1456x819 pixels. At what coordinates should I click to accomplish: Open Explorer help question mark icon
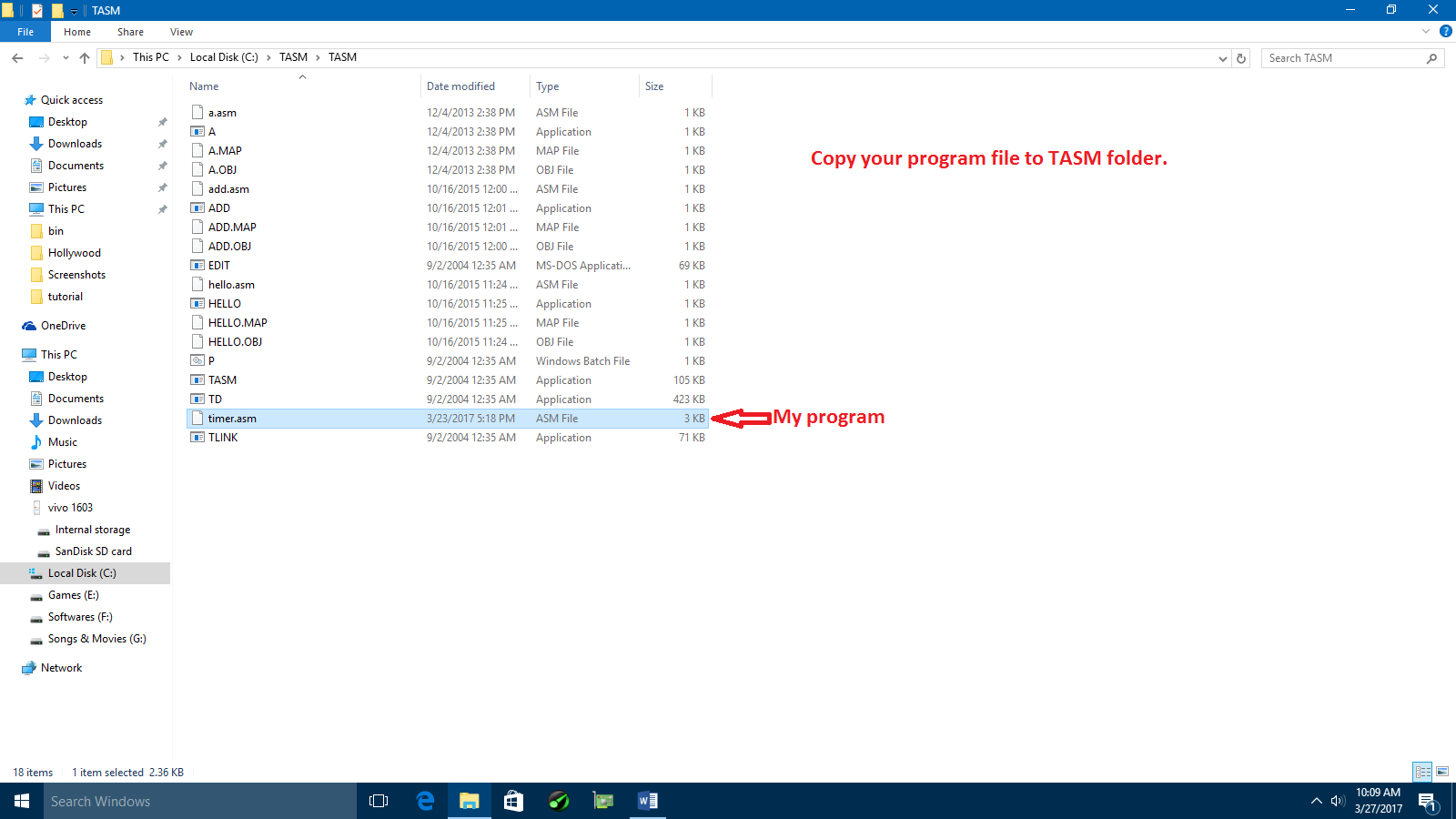point(1445,31)
